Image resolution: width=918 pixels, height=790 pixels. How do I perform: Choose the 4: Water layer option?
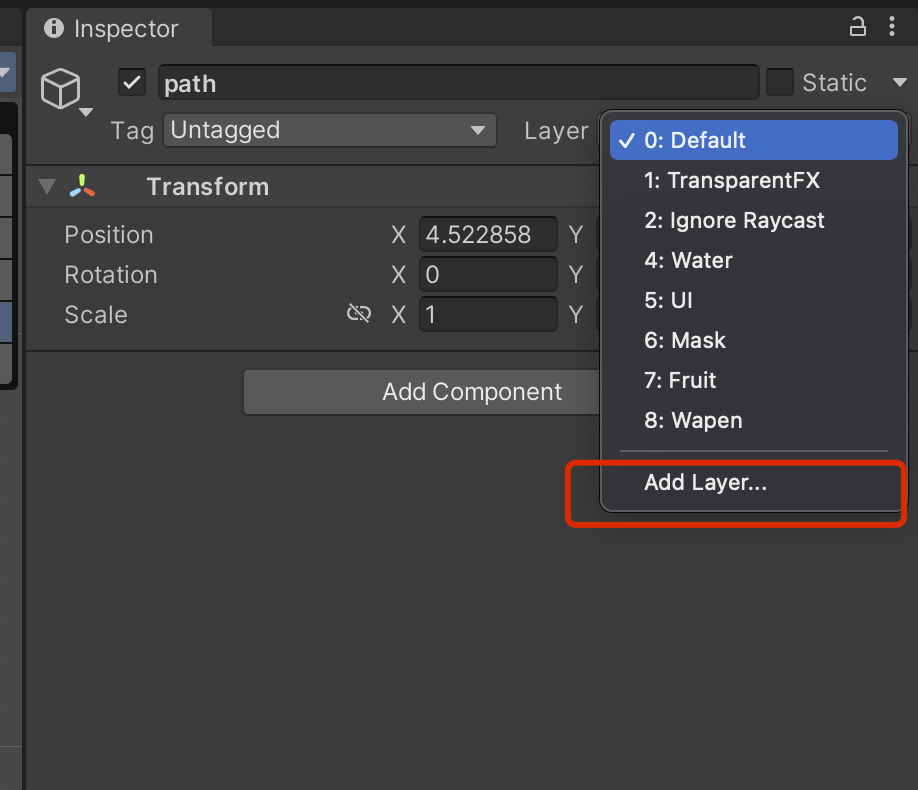point(688,261)
